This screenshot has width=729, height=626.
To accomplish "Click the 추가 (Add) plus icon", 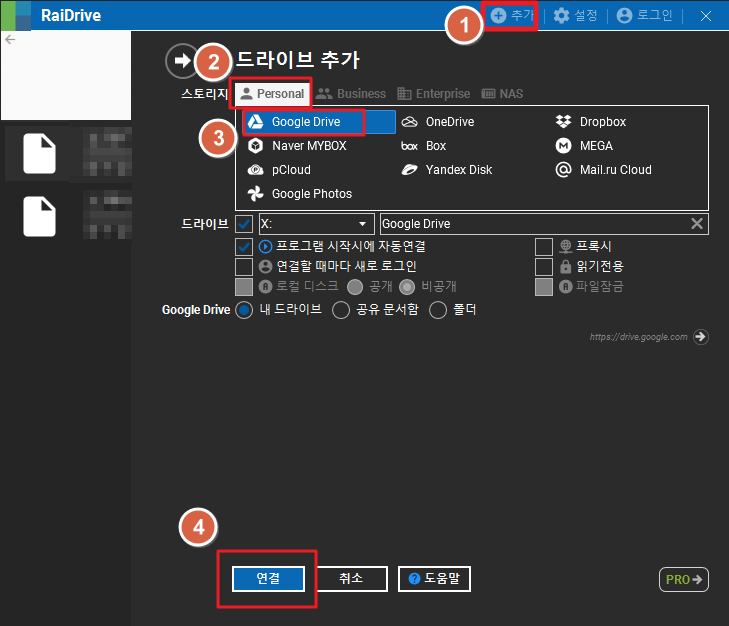I will pyautogui.click(x=498, y=16).
